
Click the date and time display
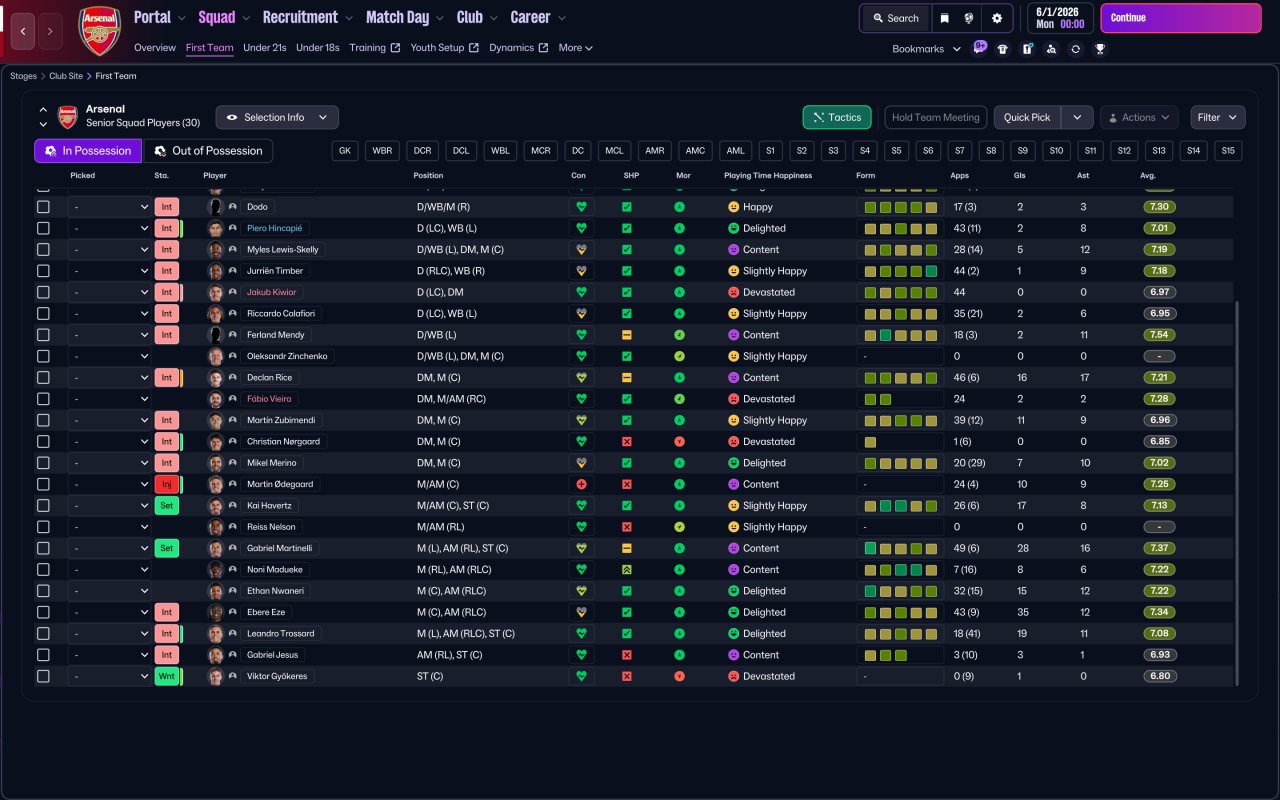1060,18
